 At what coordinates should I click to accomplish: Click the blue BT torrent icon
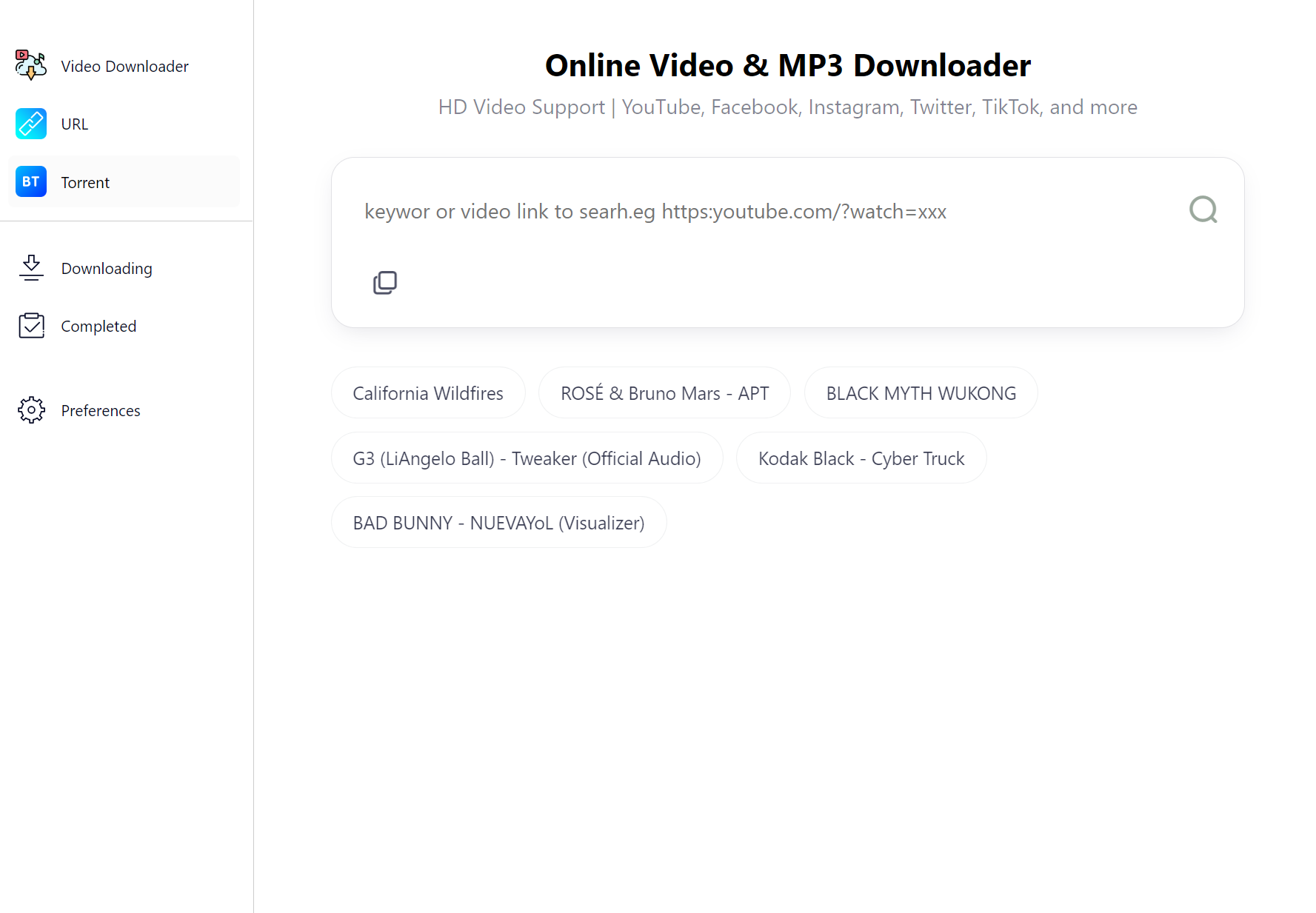(x=30, y=181)
